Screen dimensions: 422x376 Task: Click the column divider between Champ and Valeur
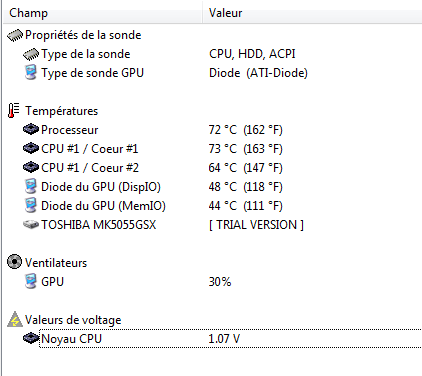[202, 13]
